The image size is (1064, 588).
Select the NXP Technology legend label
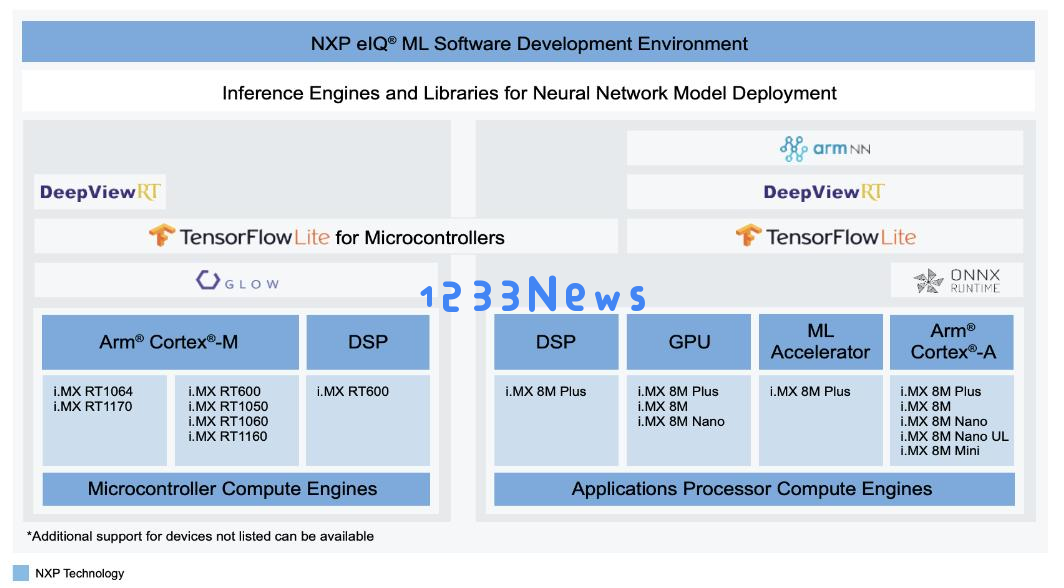(x=79, y=573)
